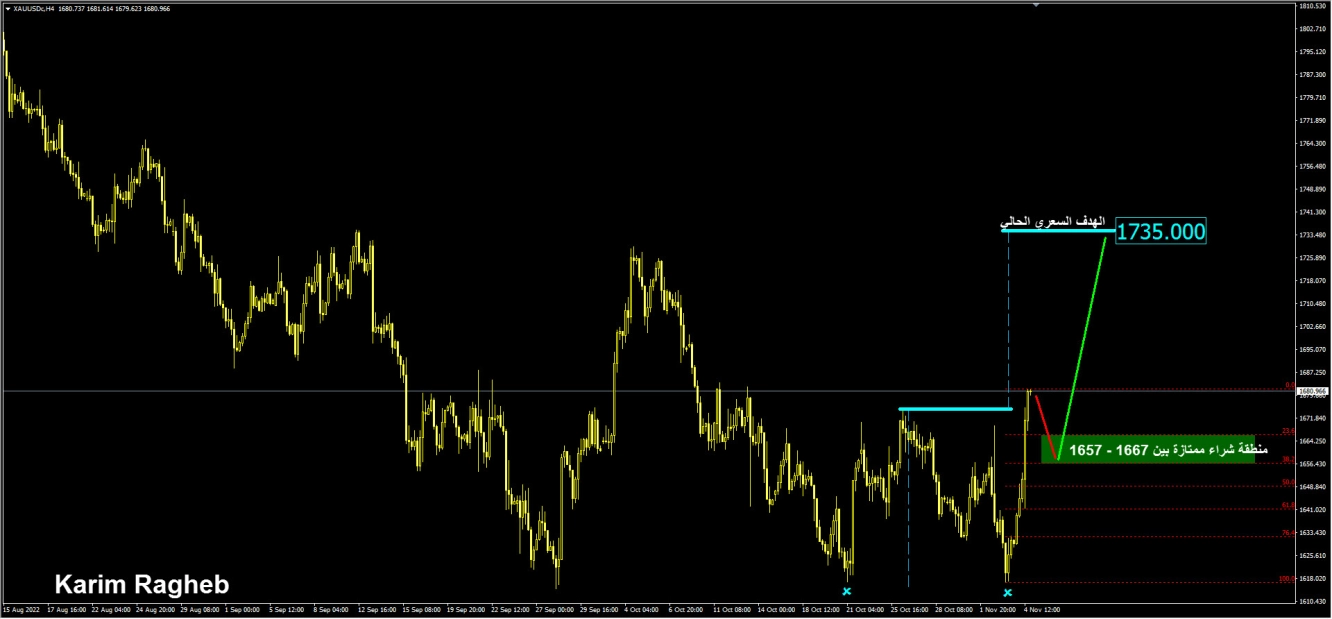The image size is (1332, 619).
Task: Click the Fibonacci 61.8 retracement label
Action: [x=1285, y=506]
